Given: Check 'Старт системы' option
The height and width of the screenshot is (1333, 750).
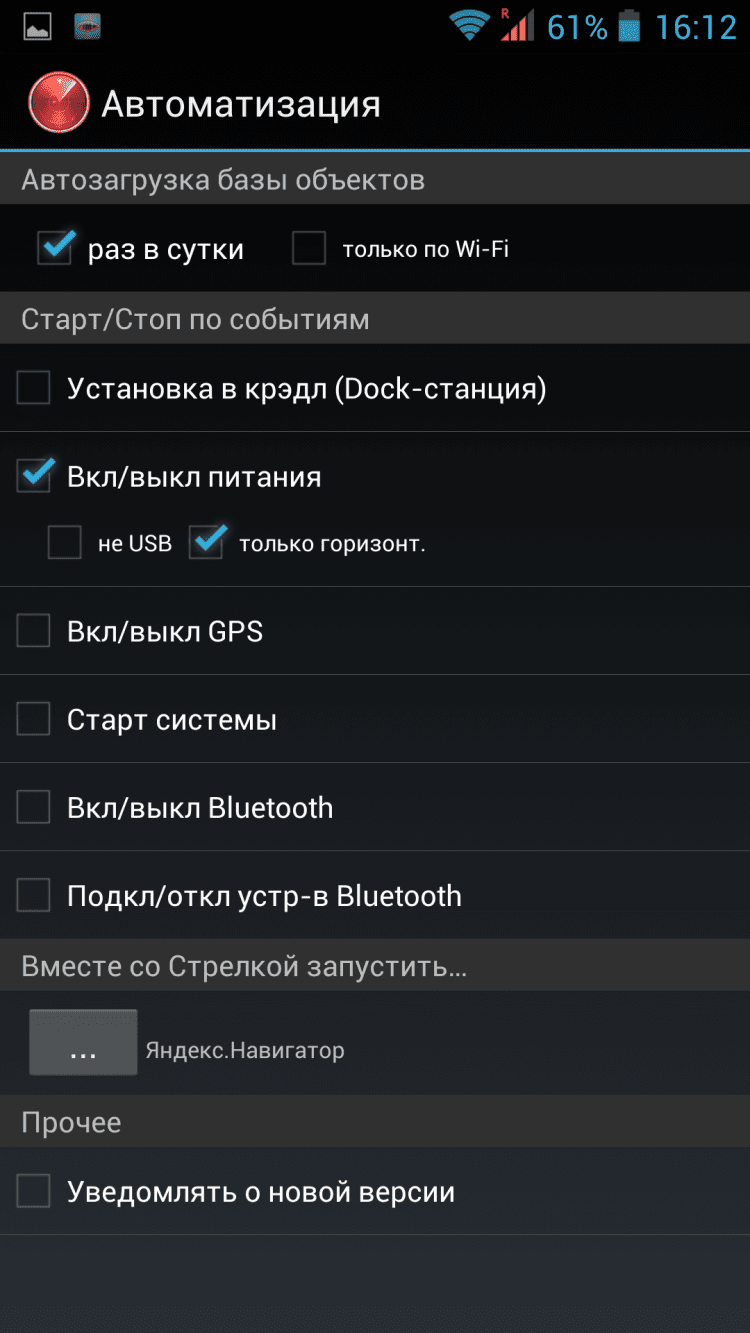Looking at the screenshot, I should (x=34, y=719).
